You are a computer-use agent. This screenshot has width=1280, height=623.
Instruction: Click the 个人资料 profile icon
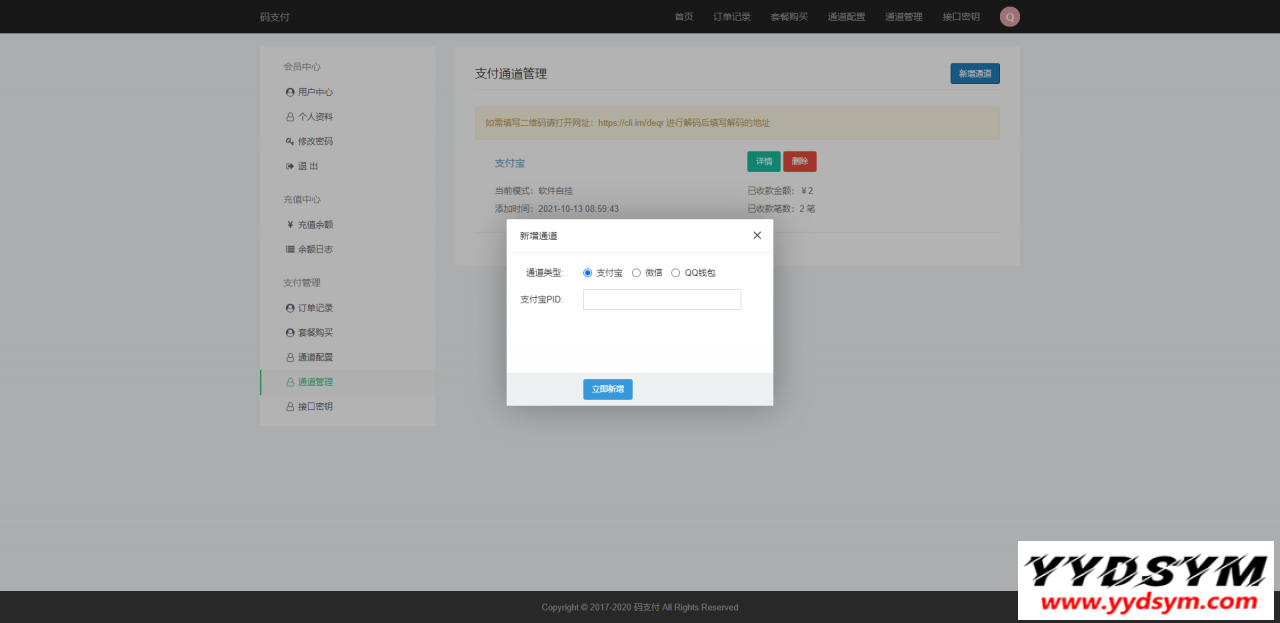290,117
